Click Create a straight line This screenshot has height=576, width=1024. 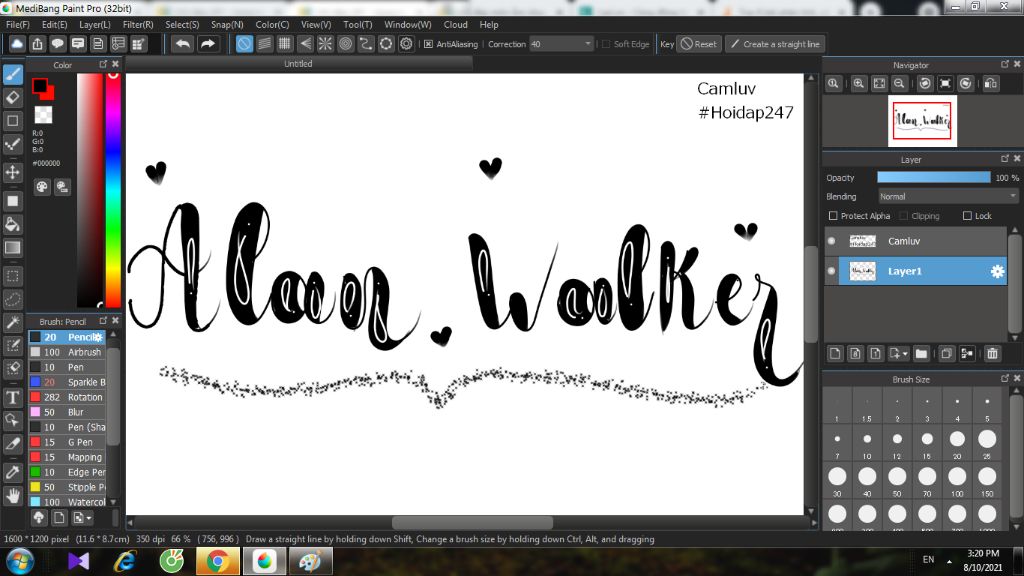[775, 44]
